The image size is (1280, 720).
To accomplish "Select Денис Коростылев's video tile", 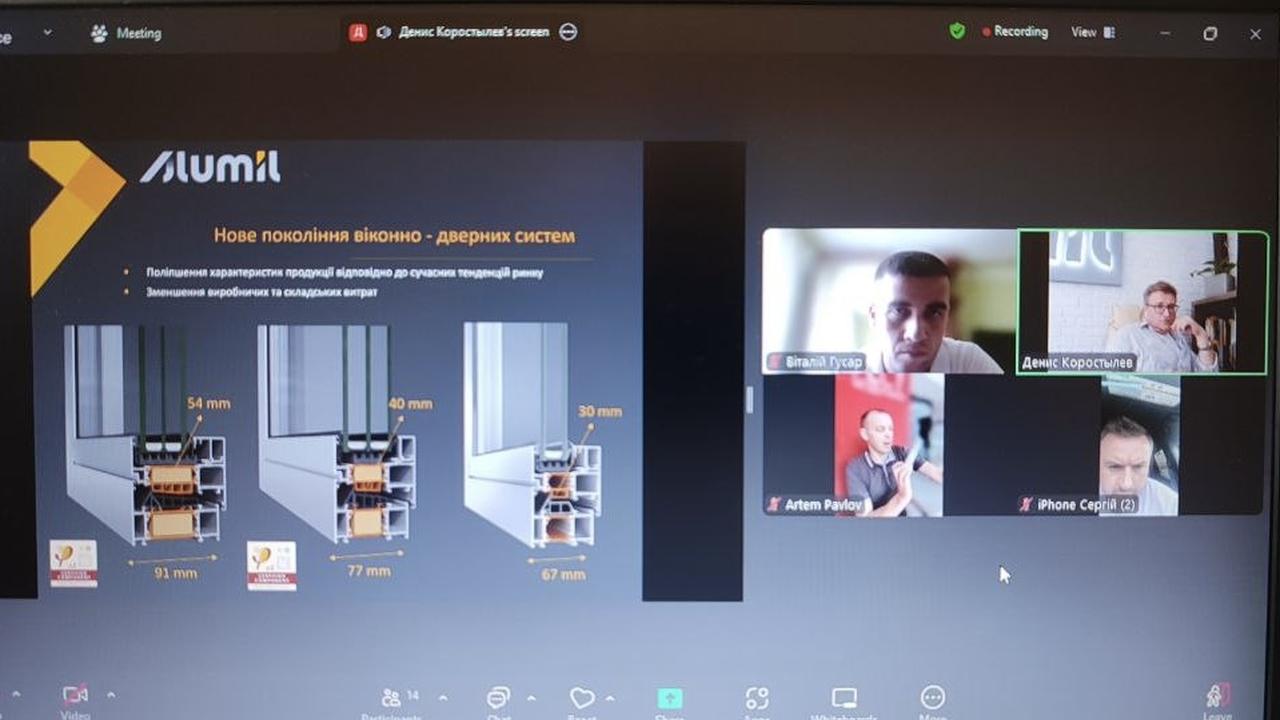I will pos(1142,302).
